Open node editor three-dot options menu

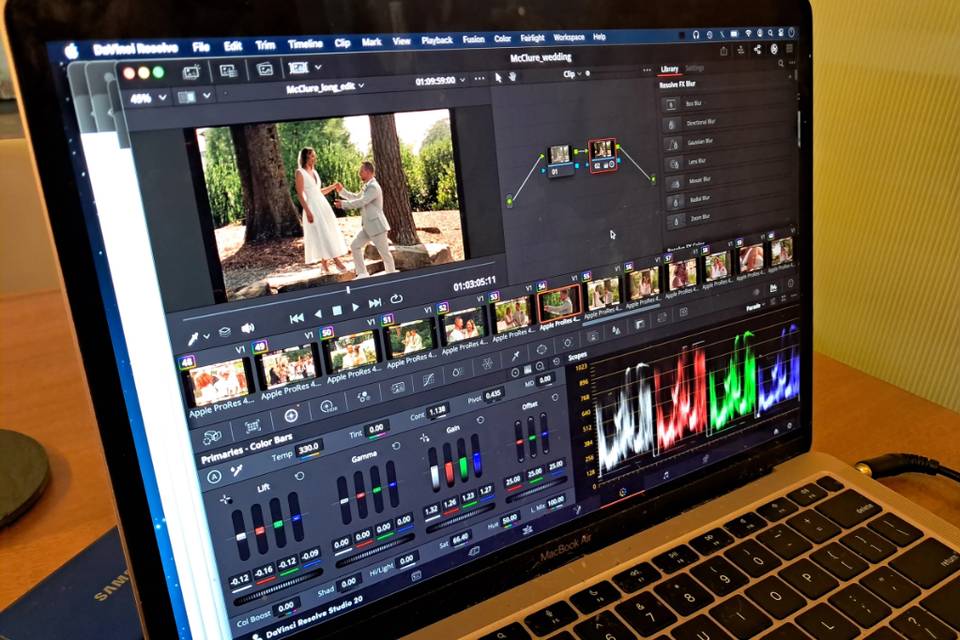tap(647, 70)
